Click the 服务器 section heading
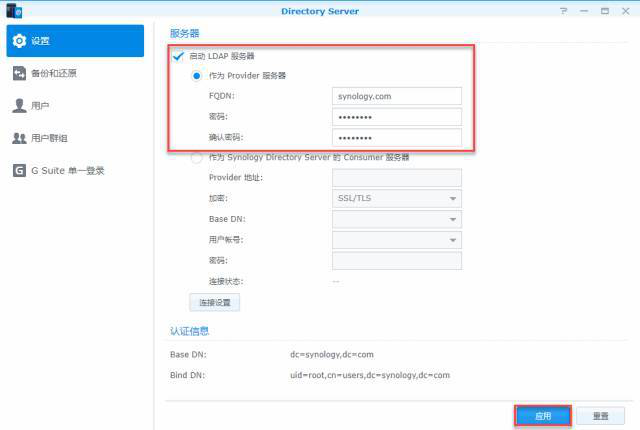 coord(184,33)
